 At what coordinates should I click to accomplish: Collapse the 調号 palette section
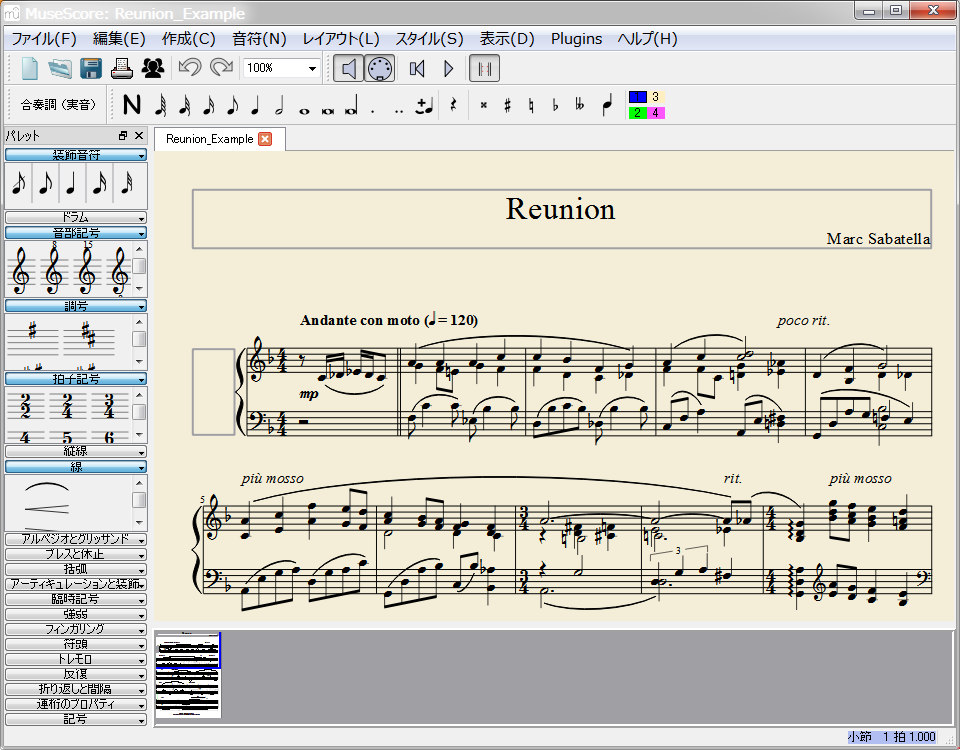[76, 306]
